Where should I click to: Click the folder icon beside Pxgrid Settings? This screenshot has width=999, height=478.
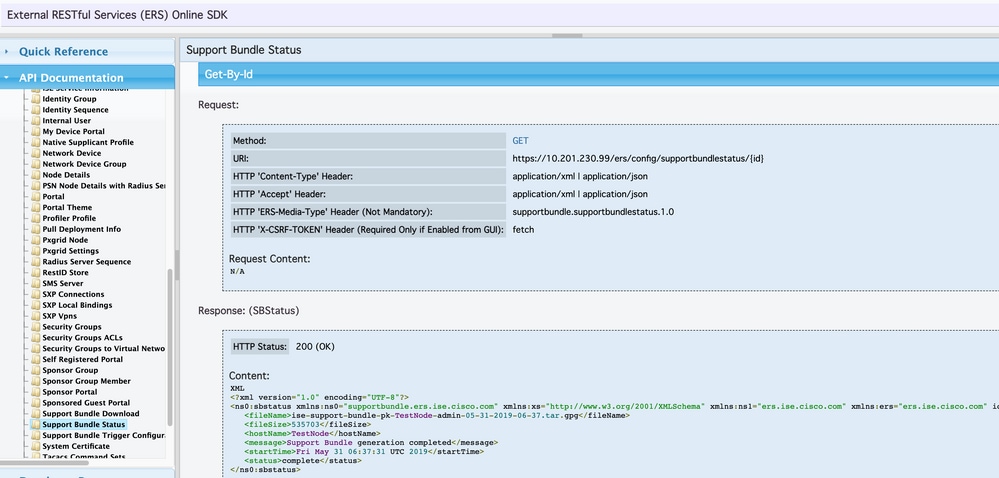[x=36, y=250]
